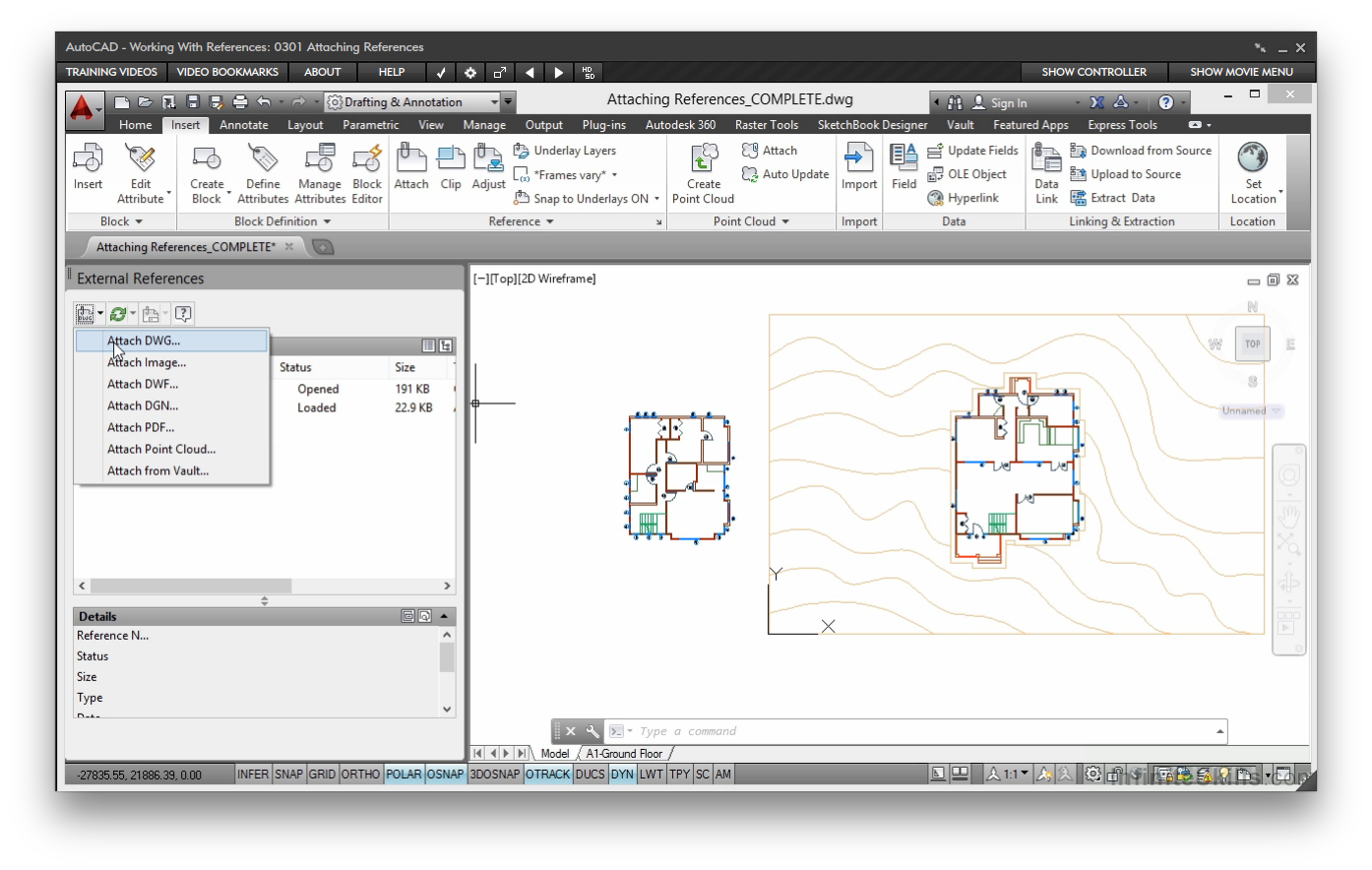Click Auto Update point cloud tool

[x=785, y=174]
